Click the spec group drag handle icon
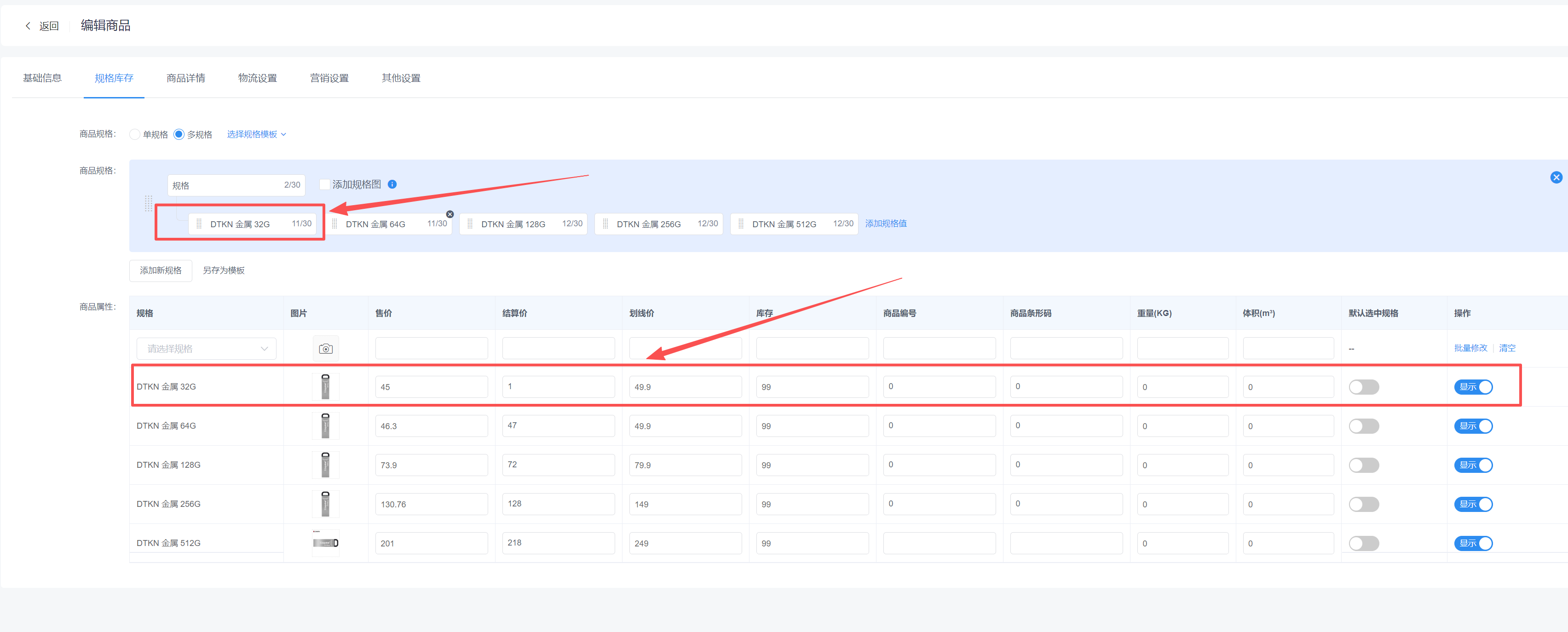 pos(149,203)
